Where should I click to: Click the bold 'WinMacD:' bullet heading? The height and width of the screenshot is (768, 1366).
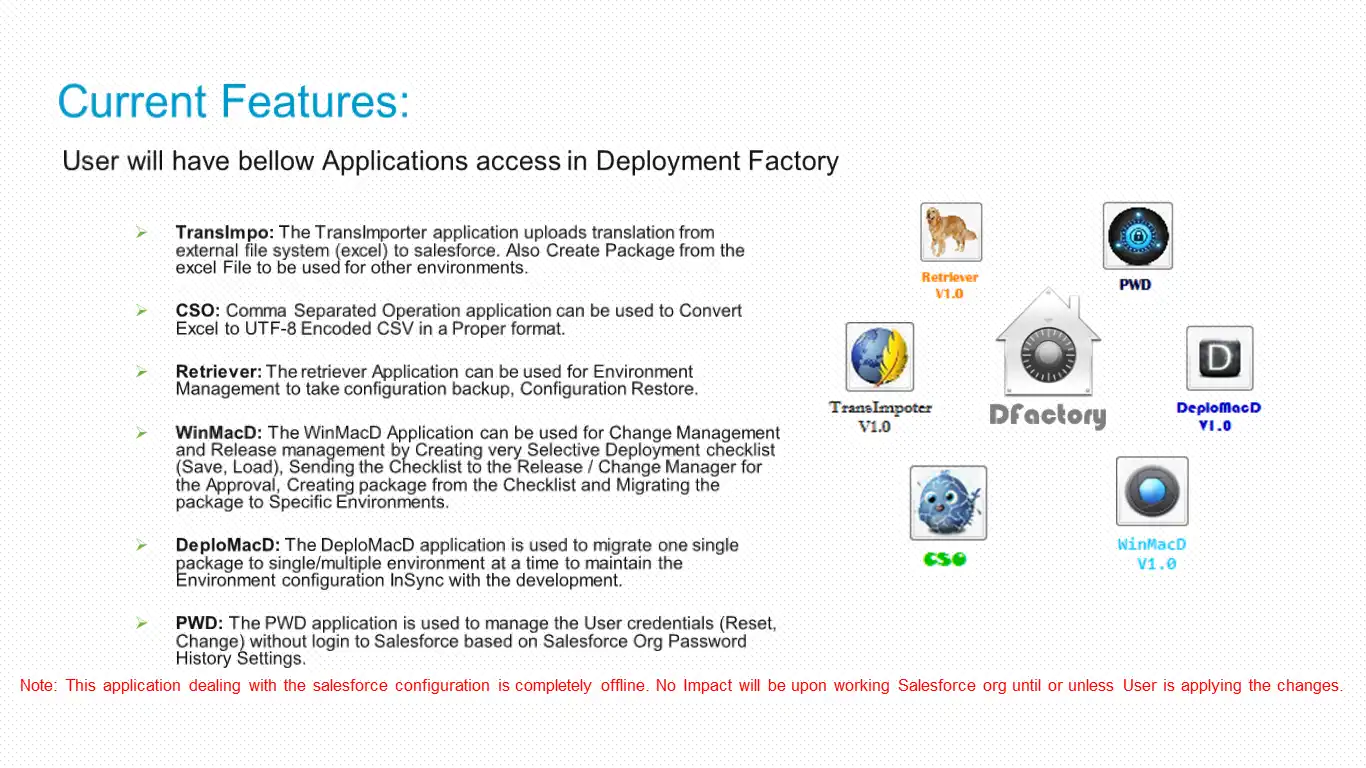pyautogui.click(x=219, y=433)
